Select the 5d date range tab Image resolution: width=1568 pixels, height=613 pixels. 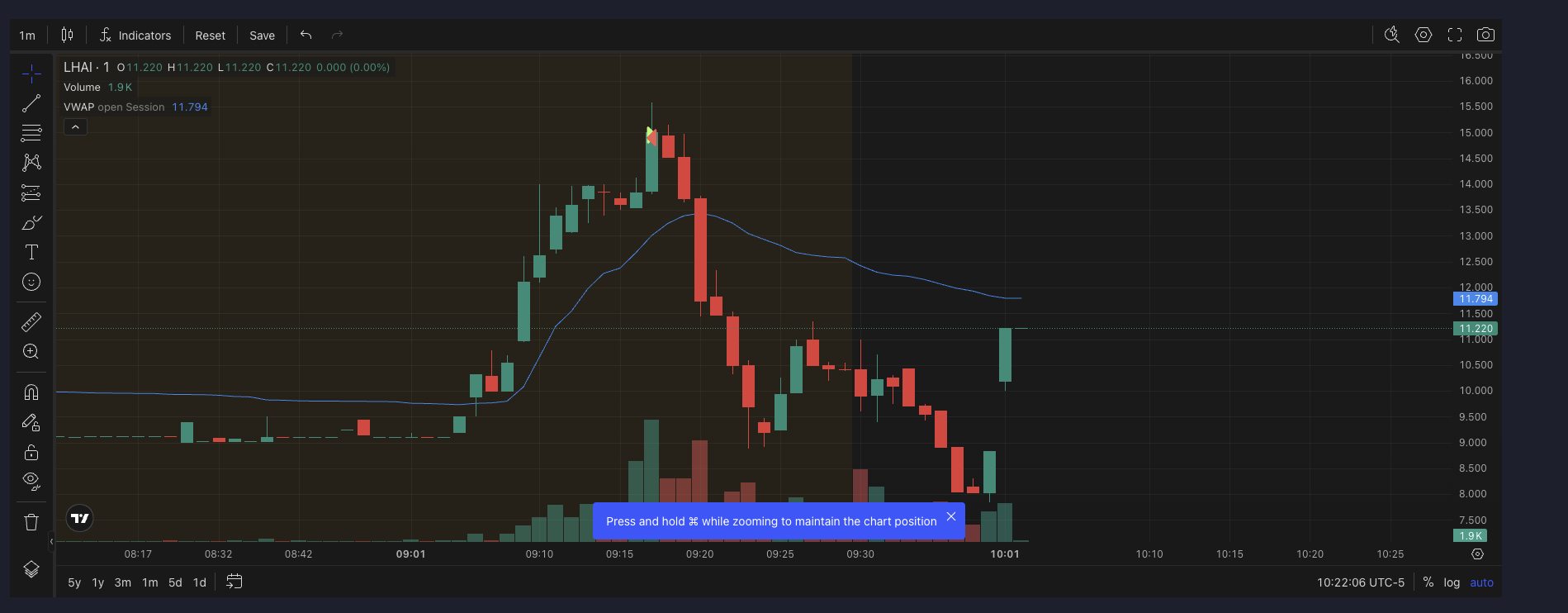point(175,582)
